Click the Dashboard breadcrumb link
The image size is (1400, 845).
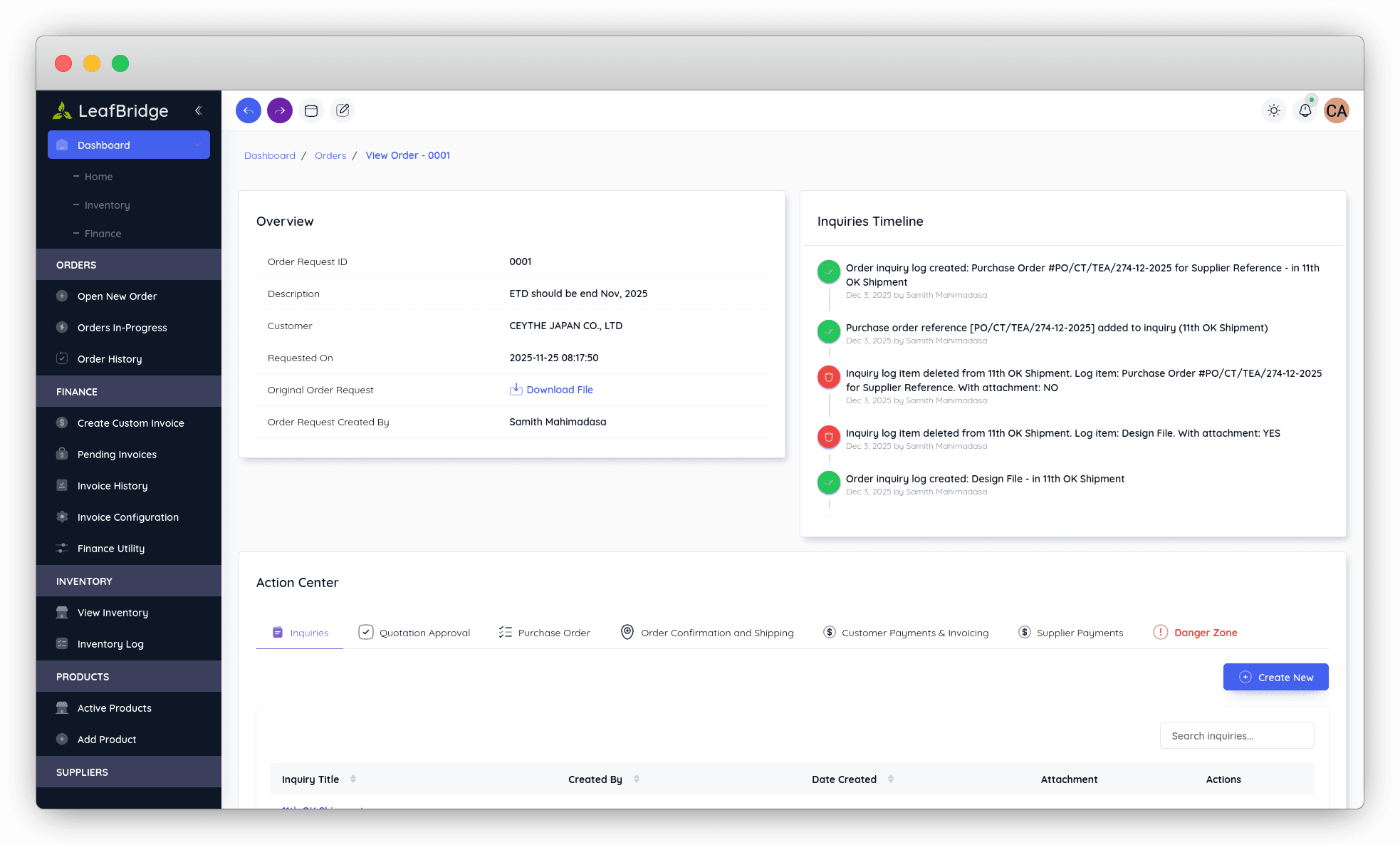coord(270,155)
